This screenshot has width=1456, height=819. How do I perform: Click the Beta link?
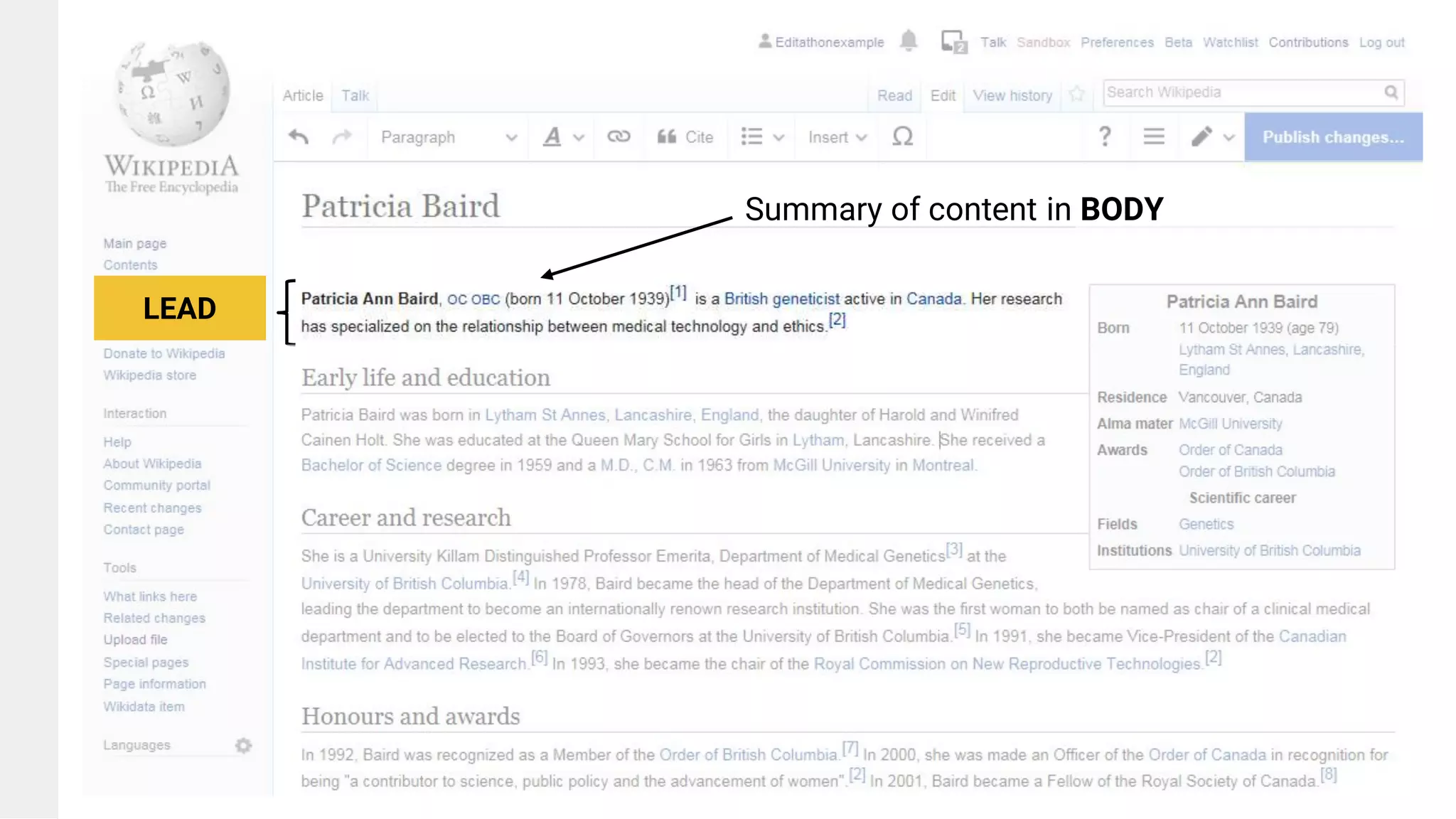tap(1178, 42)
